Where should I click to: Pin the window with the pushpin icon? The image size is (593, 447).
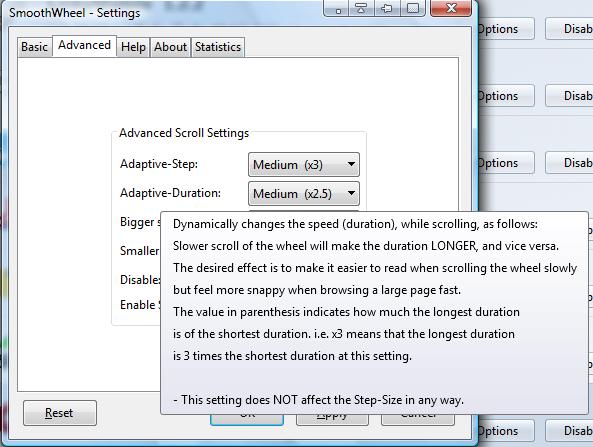click(x=387, y=8)
